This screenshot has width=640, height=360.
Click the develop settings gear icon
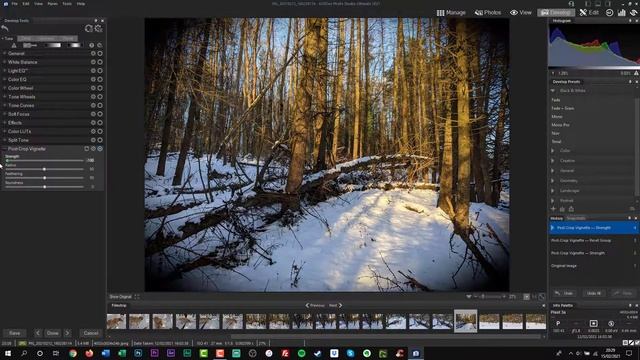point(98,28)
